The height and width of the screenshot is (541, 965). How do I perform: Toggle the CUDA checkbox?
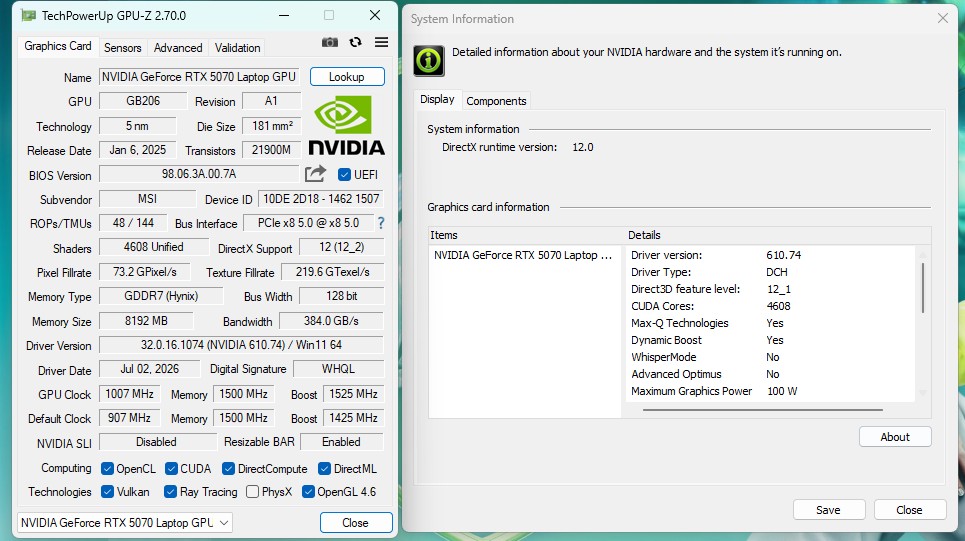[171, 469]
